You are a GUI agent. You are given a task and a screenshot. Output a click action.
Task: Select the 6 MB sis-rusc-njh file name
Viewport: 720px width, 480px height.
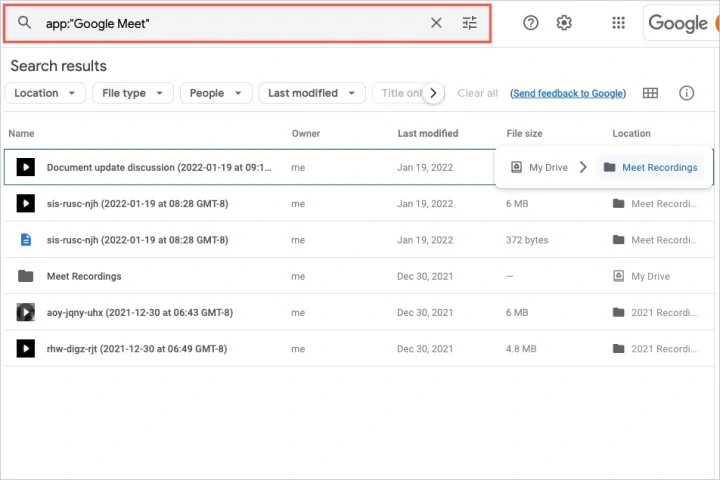click(137, 203)
